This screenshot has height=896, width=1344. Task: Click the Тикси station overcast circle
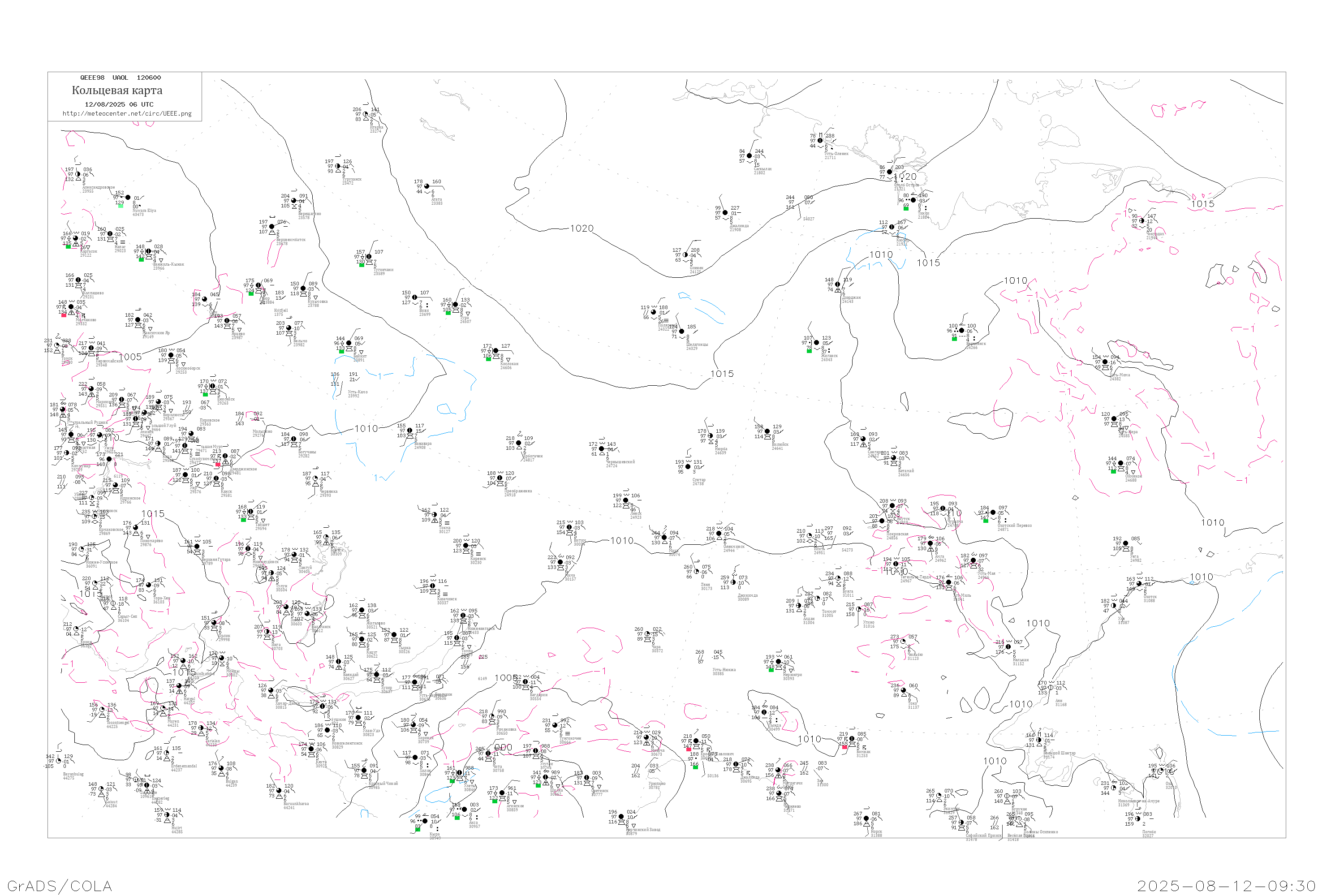click(x=913, y=200)
